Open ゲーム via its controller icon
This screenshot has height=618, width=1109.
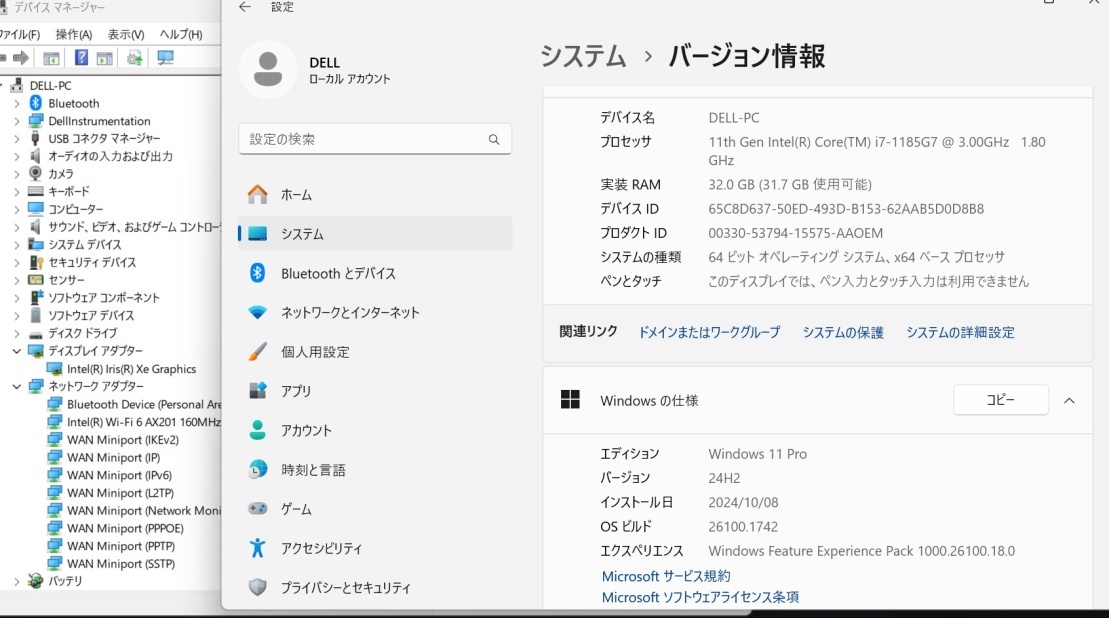pos(257,508)
